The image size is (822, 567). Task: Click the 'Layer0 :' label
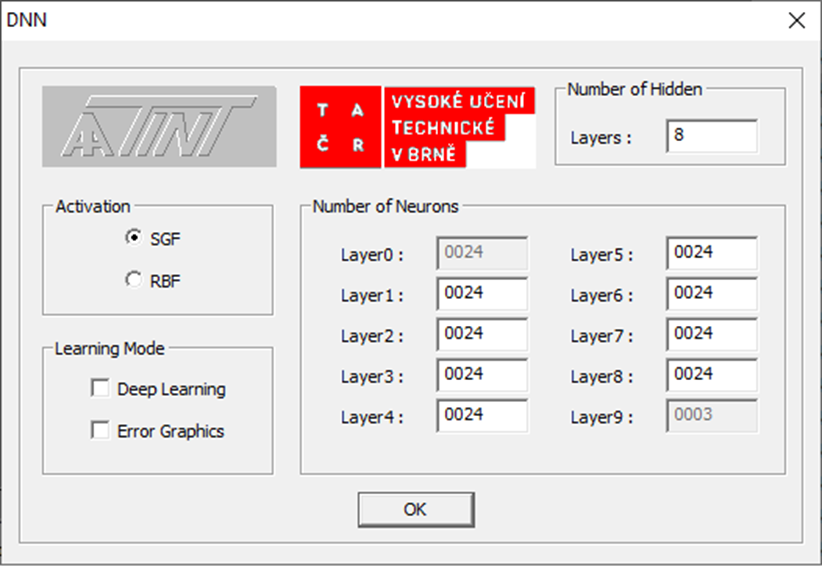[x=372, y=255]
